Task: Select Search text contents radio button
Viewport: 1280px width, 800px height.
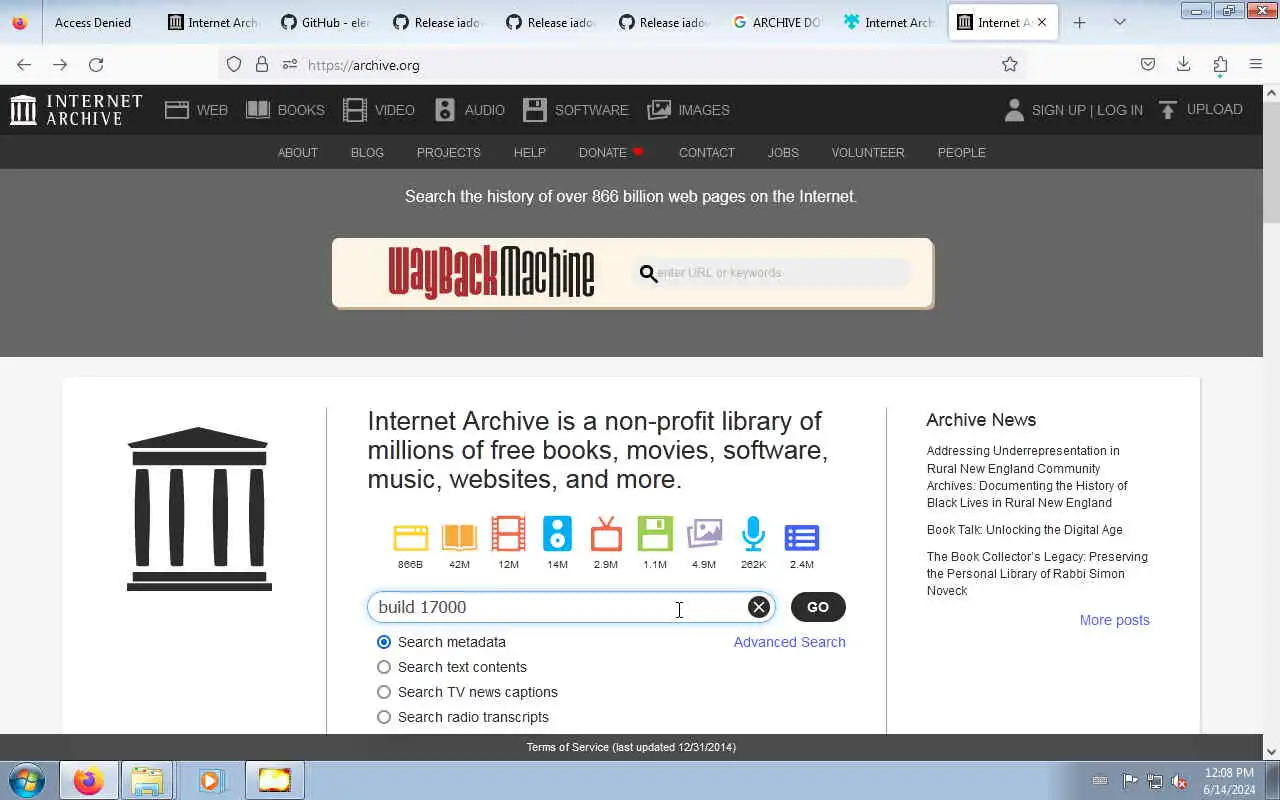Action: [384, 667]
